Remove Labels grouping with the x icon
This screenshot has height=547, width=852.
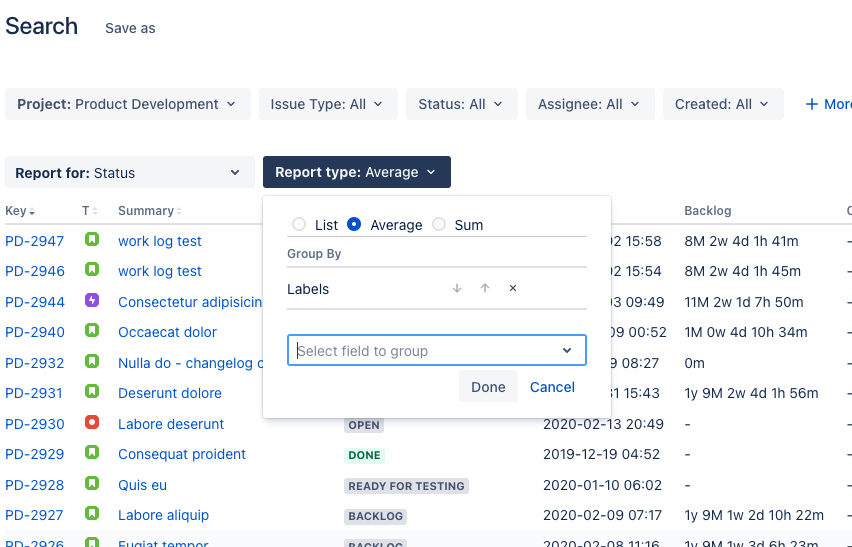[512, 288]
